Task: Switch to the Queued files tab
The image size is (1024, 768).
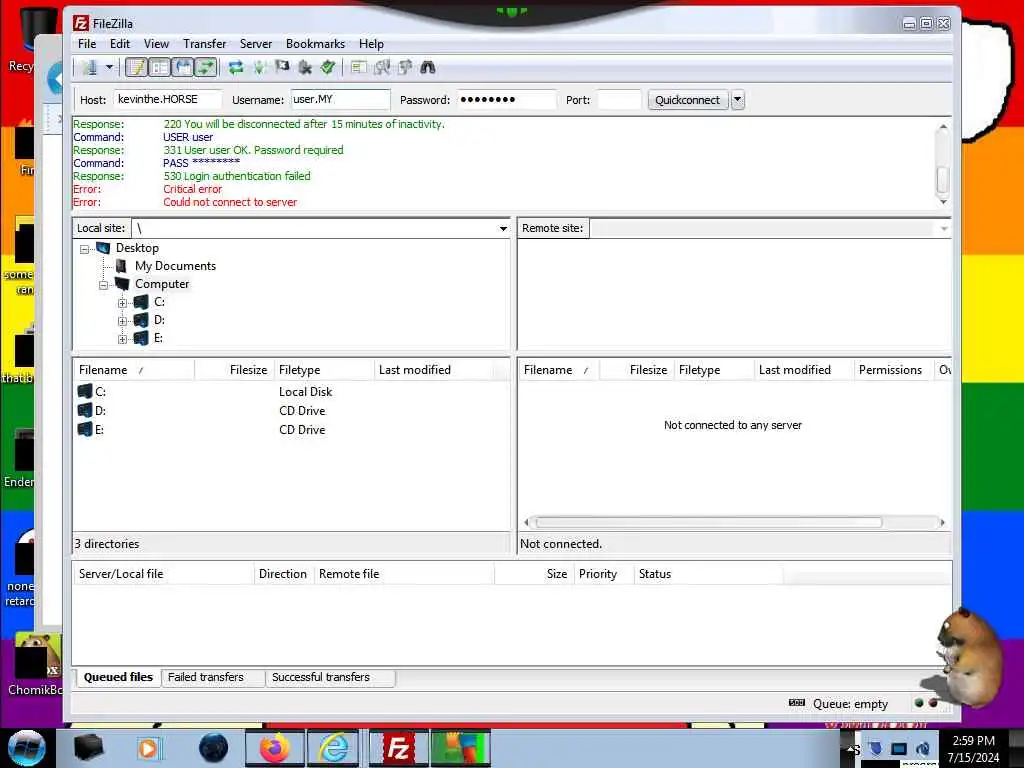Action: pos(118,677)
